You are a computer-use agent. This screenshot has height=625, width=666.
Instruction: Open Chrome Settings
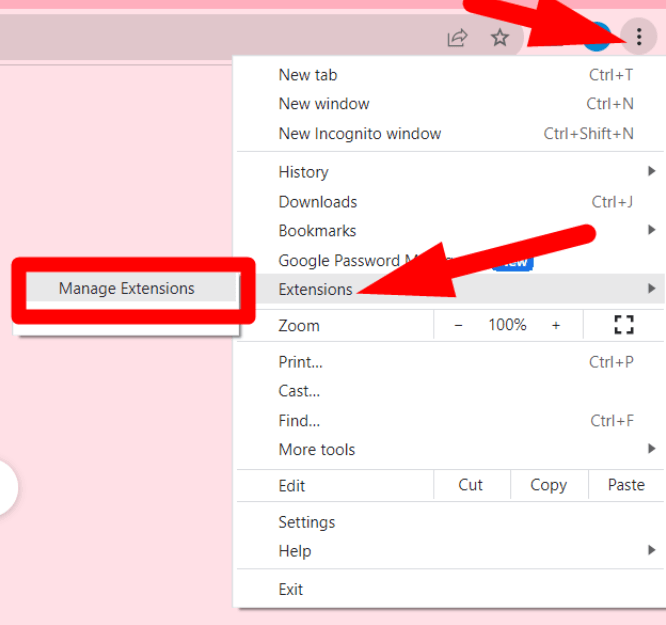pyautogui.click(x=307, y=522)
